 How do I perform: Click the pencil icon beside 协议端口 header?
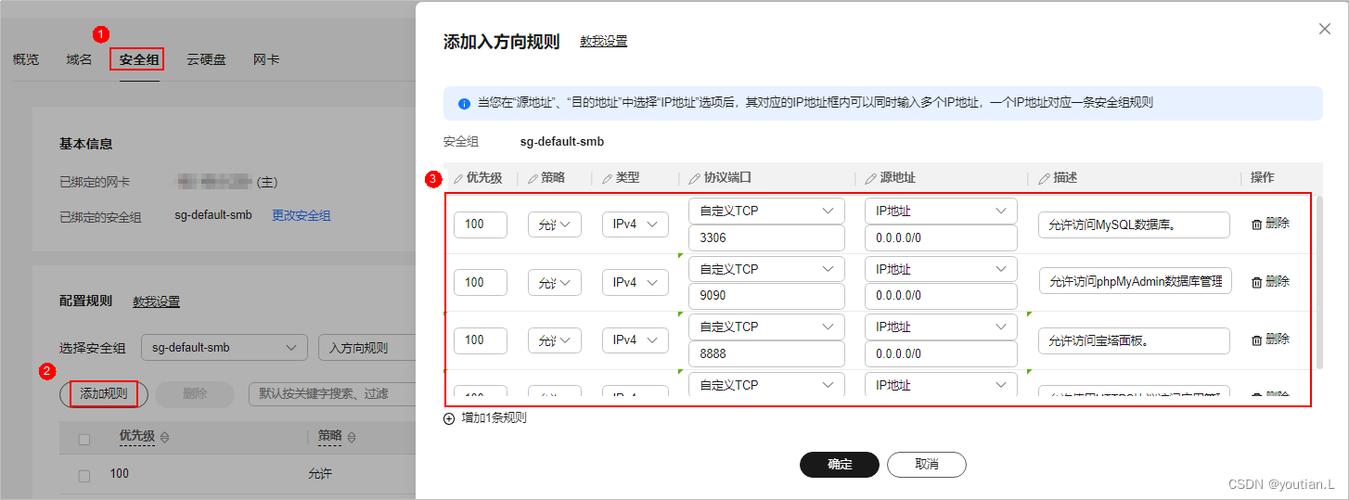pyautogui.click(x=695, y=178)
